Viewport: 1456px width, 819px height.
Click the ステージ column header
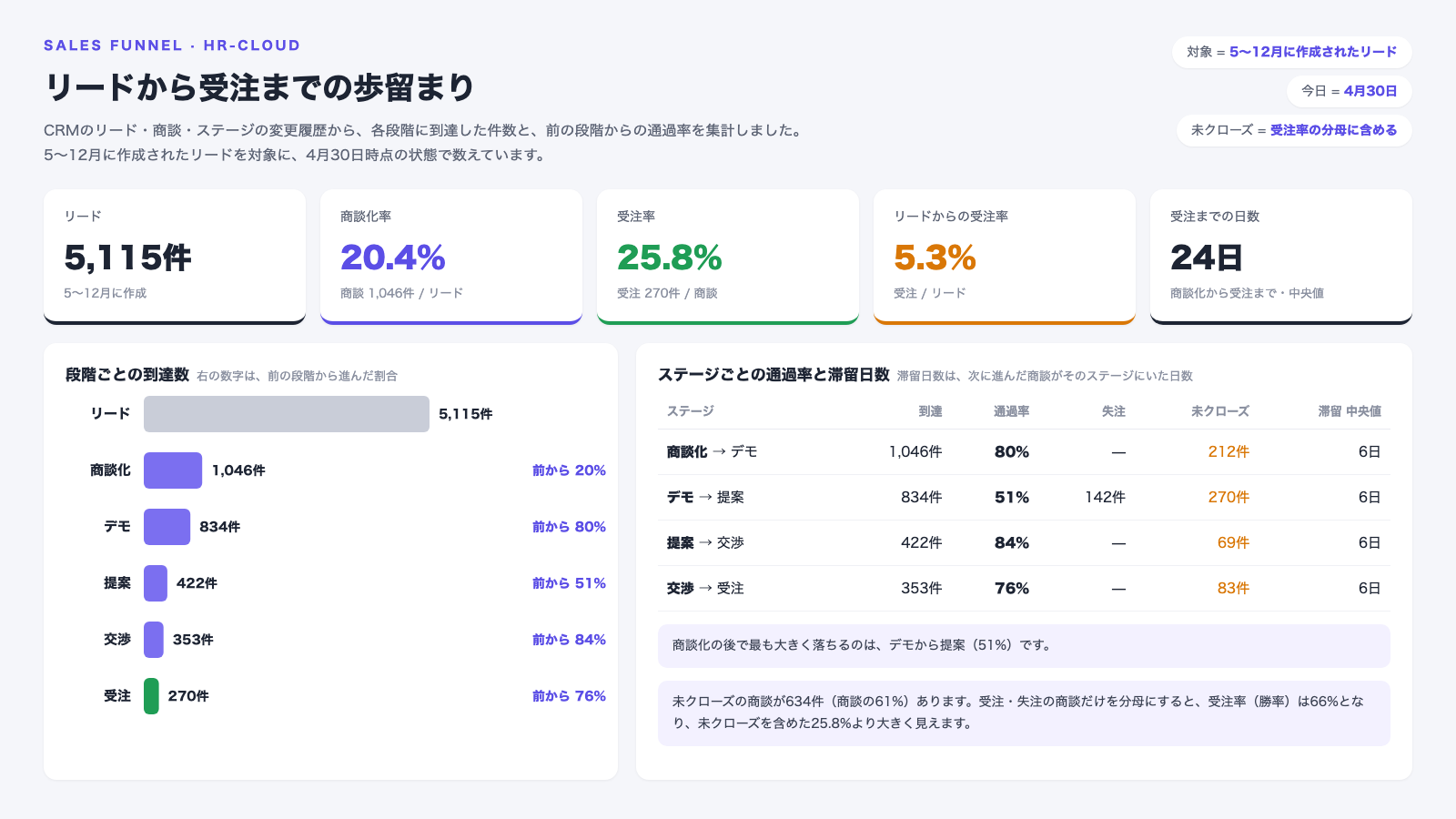tap(690, 411)
